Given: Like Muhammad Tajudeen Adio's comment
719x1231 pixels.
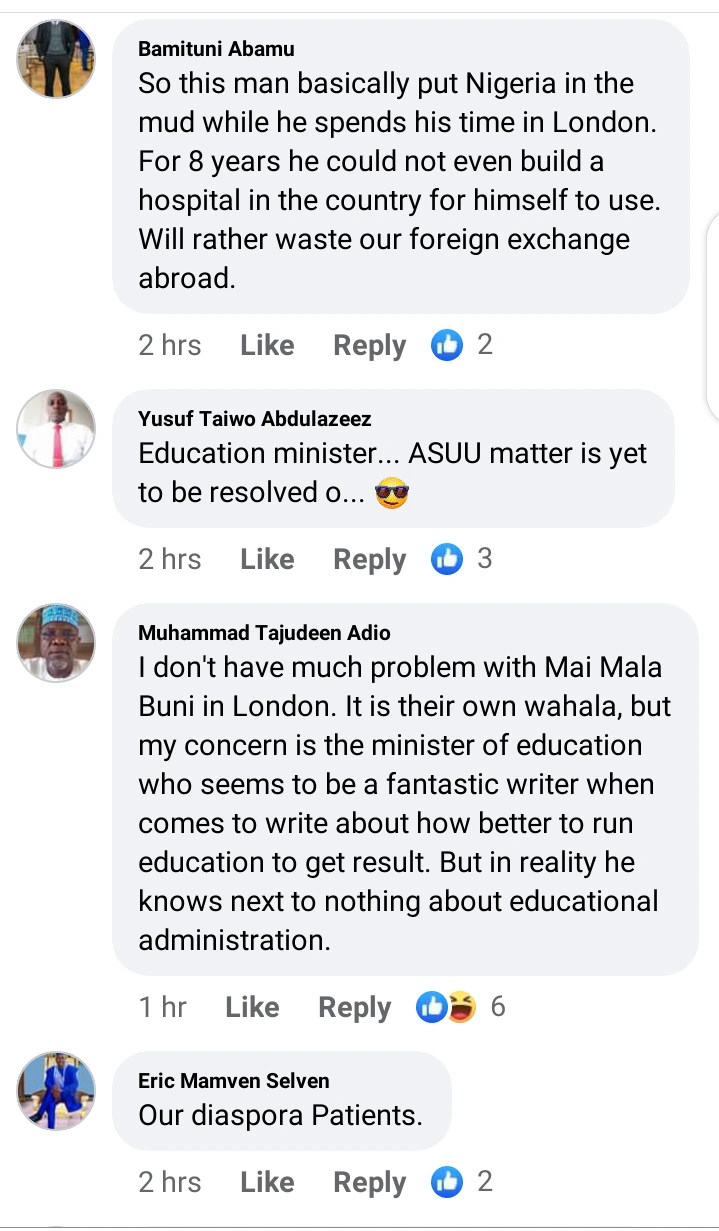Looking at the screenshot, I should click(x=252, y=1007).
